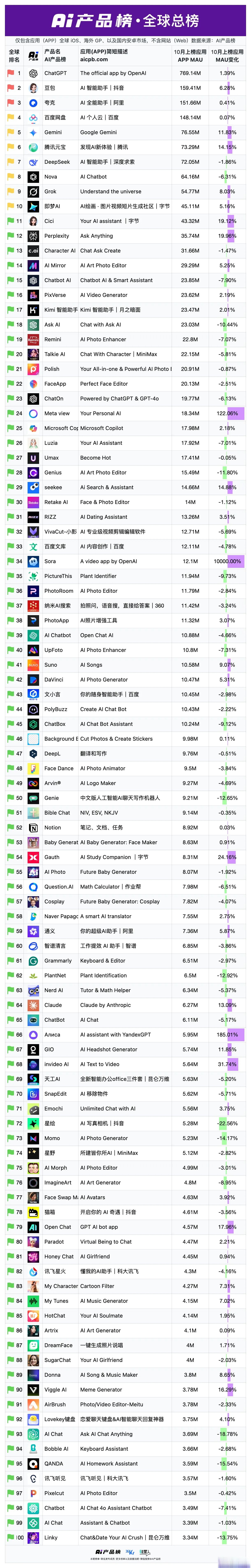Open the Perplexity app icon
The image size is (251, 1568).
point(34,236)
